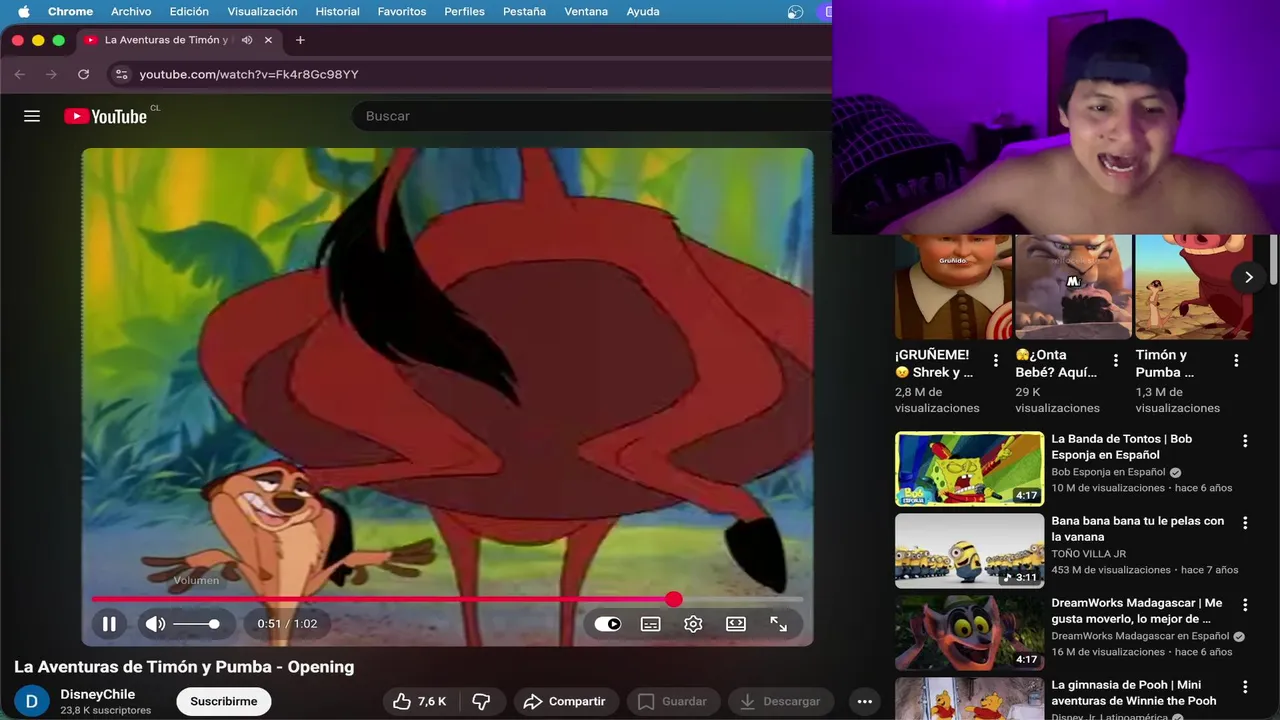
Task: Open the Apple menu
Action: (x=23, y=11)
